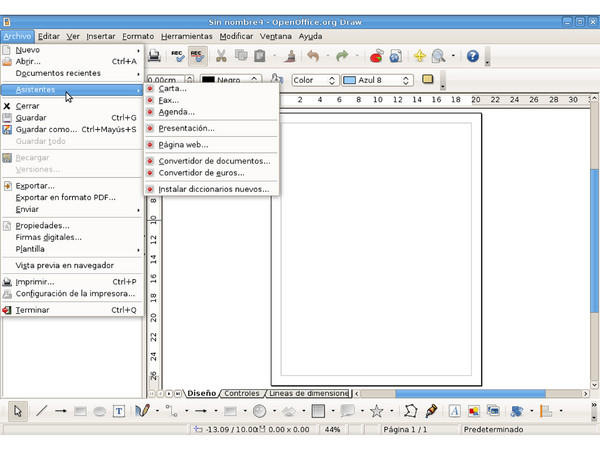
Task: Choose the Select arrow tool
Action: tap(18, 411)
